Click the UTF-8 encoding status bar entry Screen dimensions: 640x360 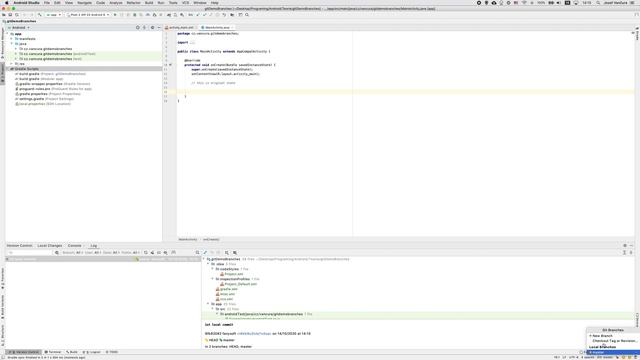click(572, 358)
